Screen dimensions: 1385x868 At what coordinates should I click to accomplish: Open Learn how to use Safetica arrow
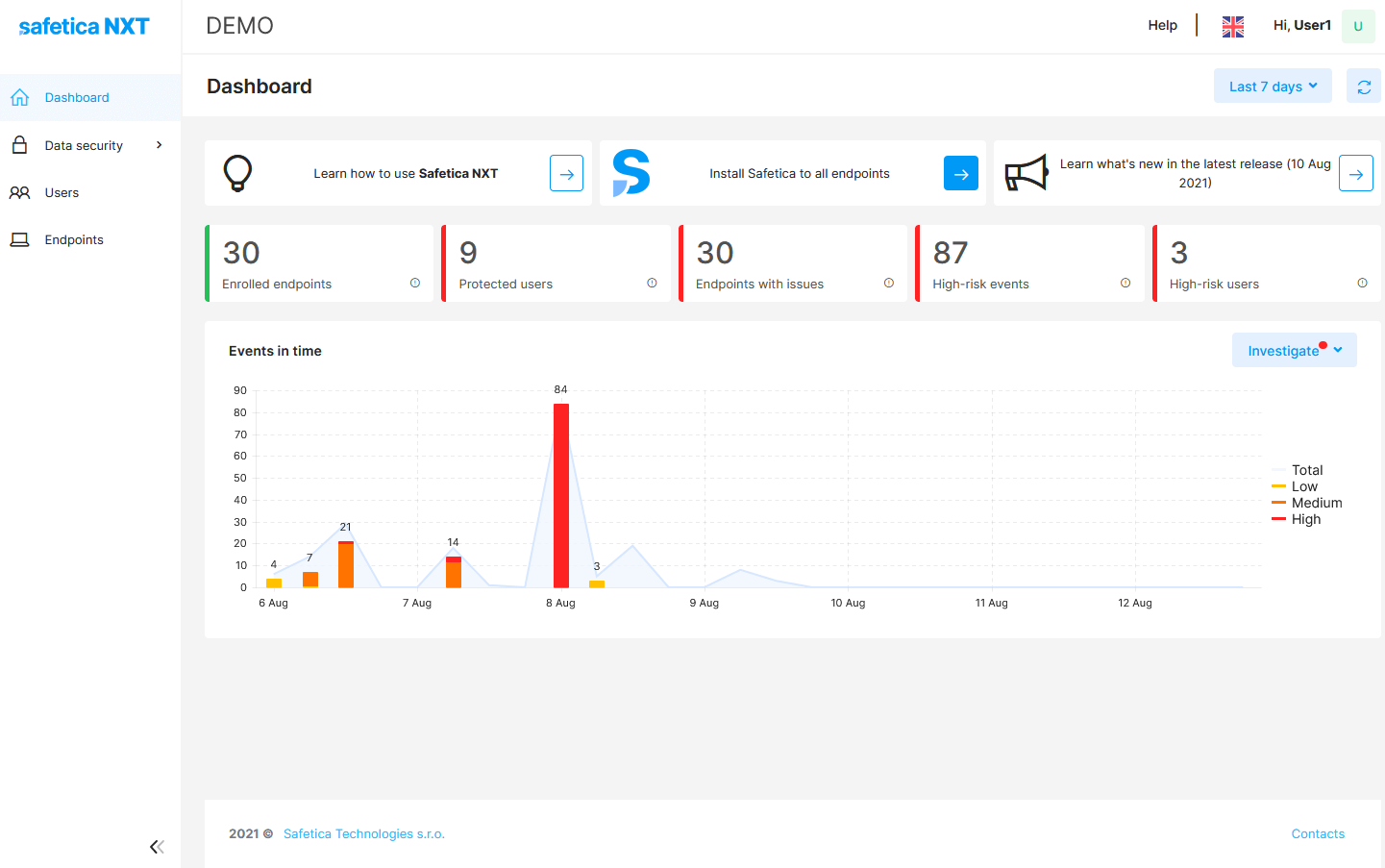coord(566,174)
